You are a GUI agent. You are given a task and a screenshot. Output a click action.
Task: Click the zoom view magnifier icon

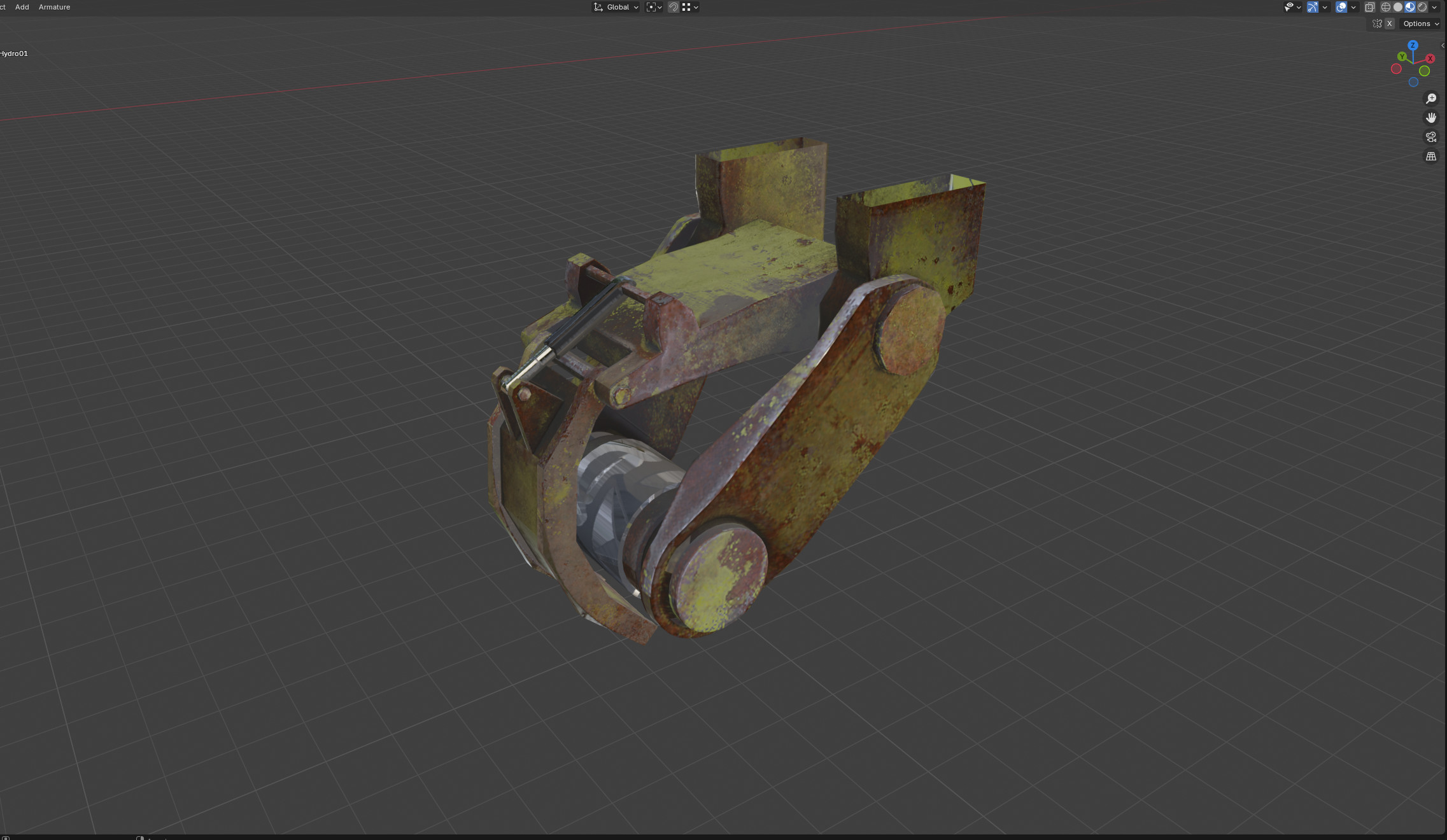[1431, 99]
